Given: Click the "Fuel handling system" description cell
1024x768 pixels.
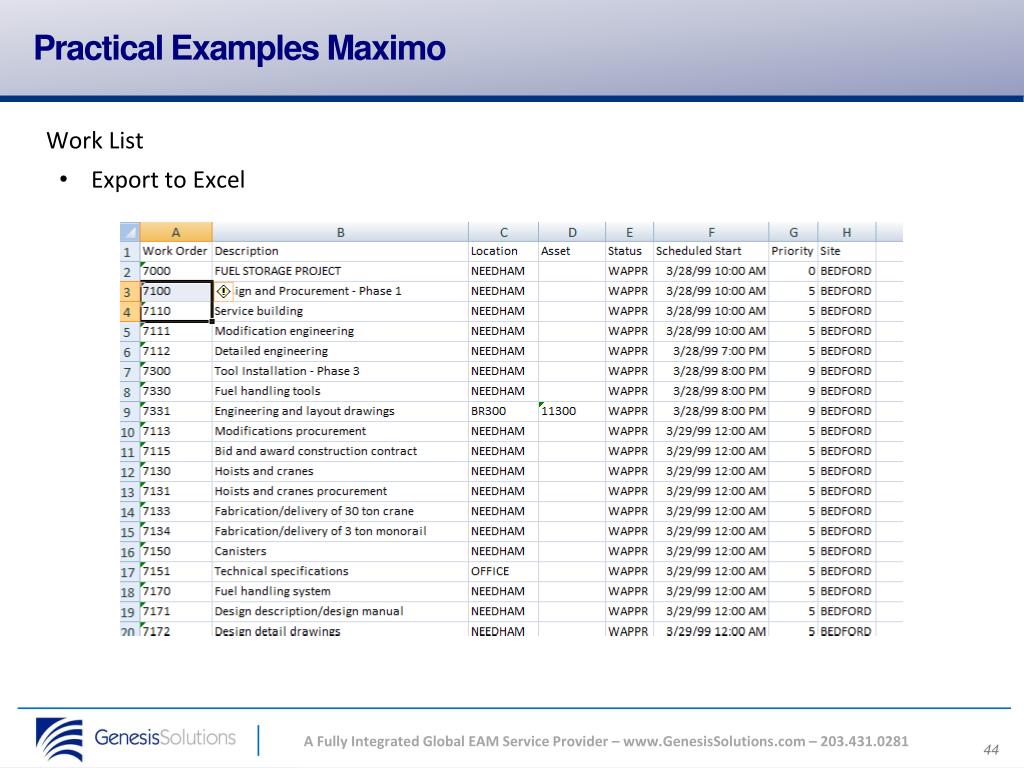Looking at the screenshot, I should click(x=340, y=592).
